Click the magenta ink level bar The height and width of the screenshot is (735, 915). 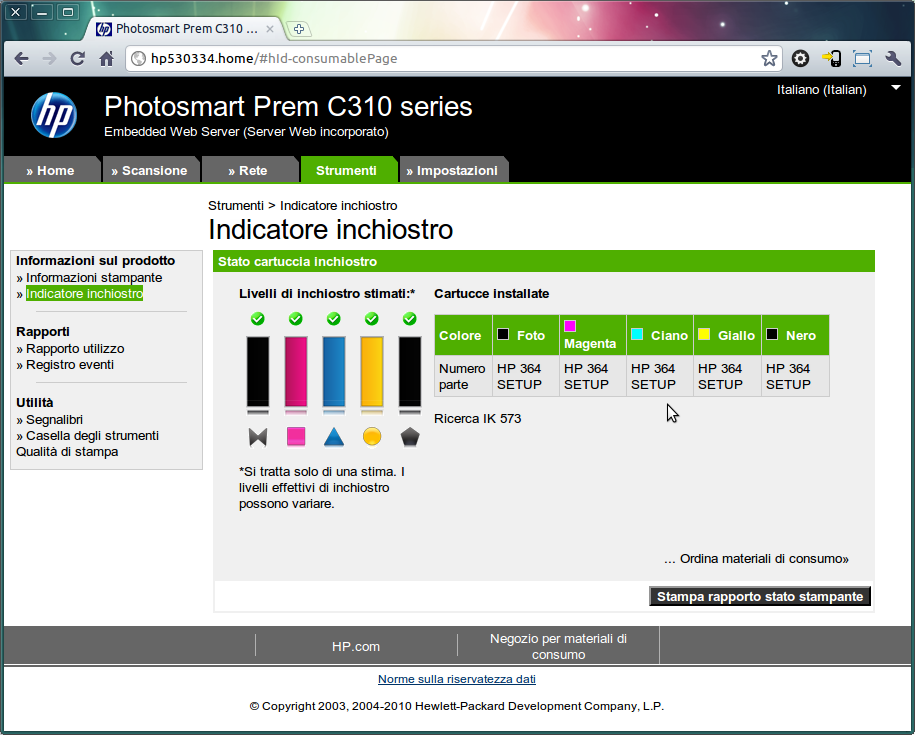pos(296,372)
